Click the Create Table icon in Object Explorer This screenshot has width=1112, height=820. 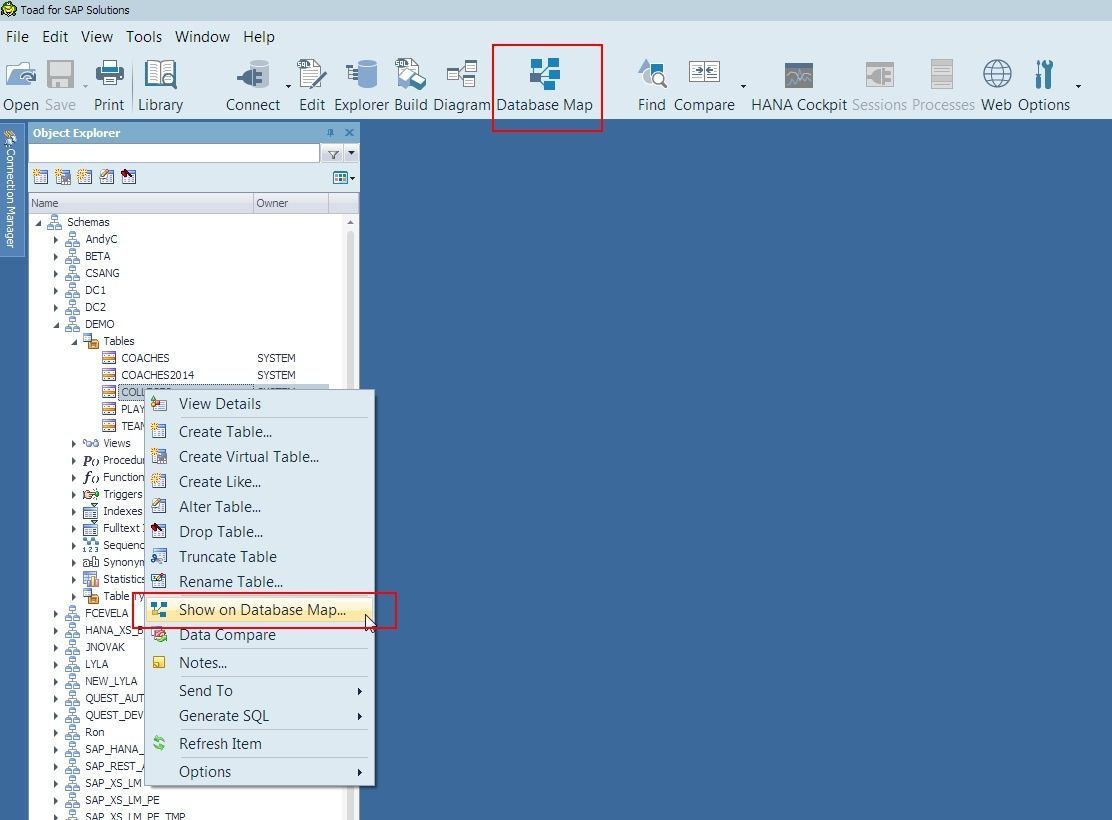(x=40, y=177)
